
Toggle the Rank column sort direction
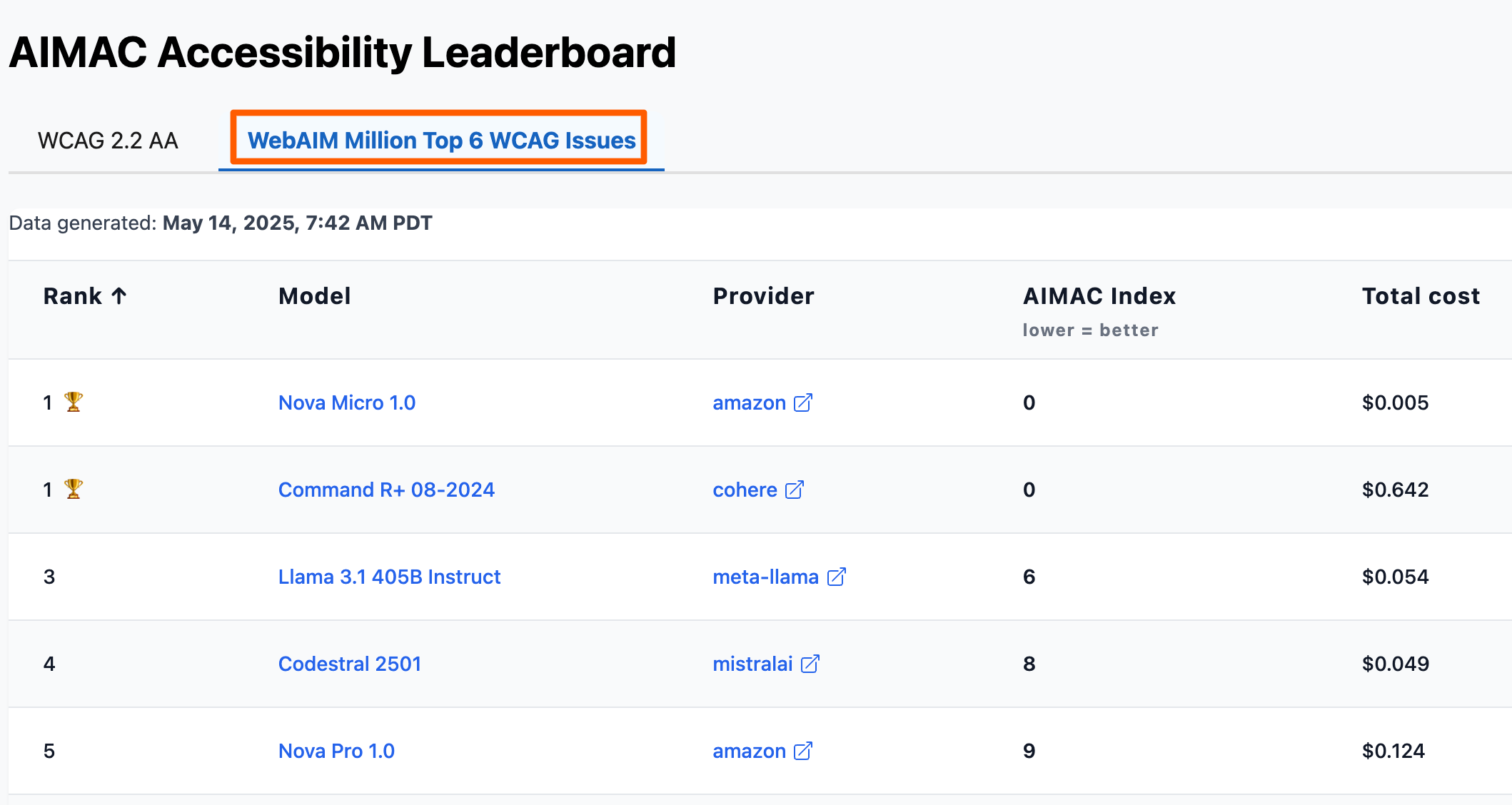[86, 295]
